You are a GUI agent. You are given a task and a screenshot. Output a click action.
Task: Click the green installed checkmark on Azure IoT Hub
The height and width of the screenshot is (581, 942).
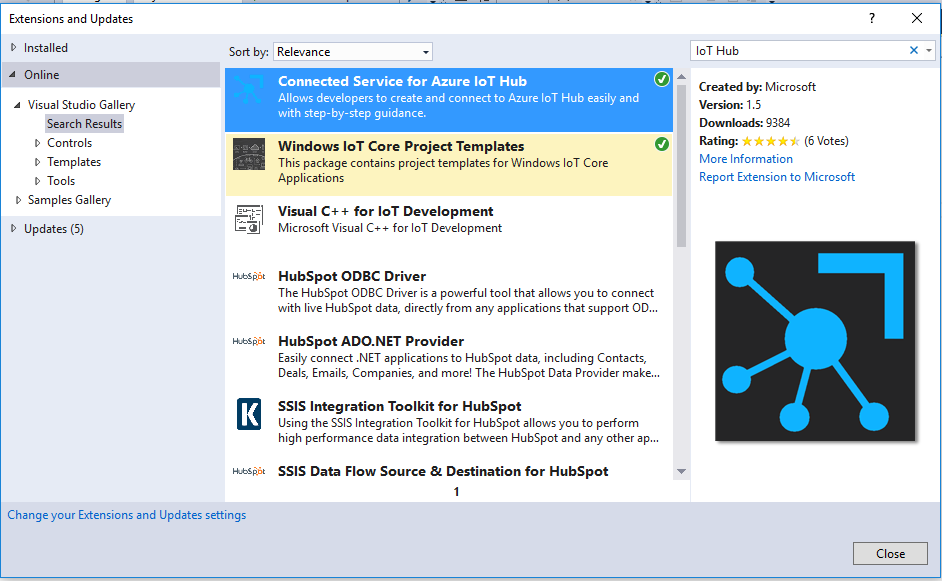pos(661,79)
